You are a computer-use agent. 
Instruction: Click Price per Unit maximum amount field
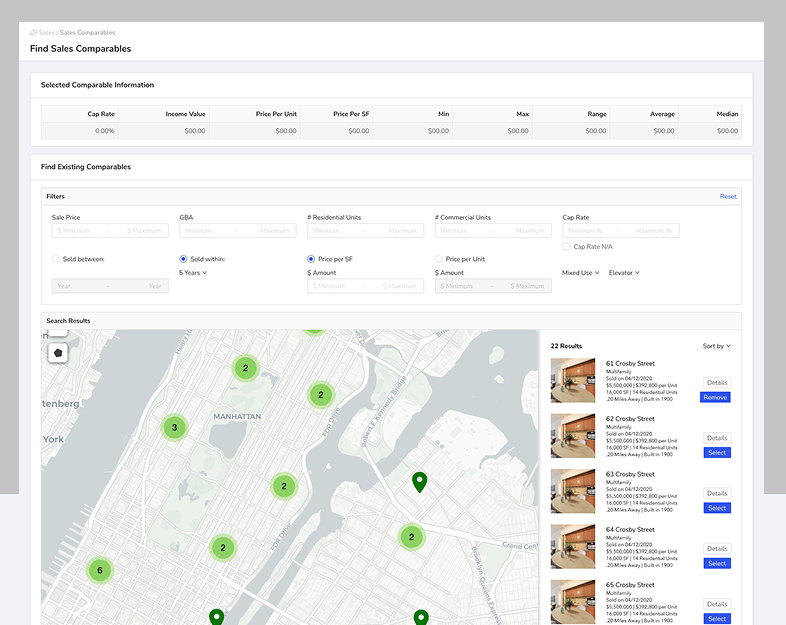[x=526, y=286]
